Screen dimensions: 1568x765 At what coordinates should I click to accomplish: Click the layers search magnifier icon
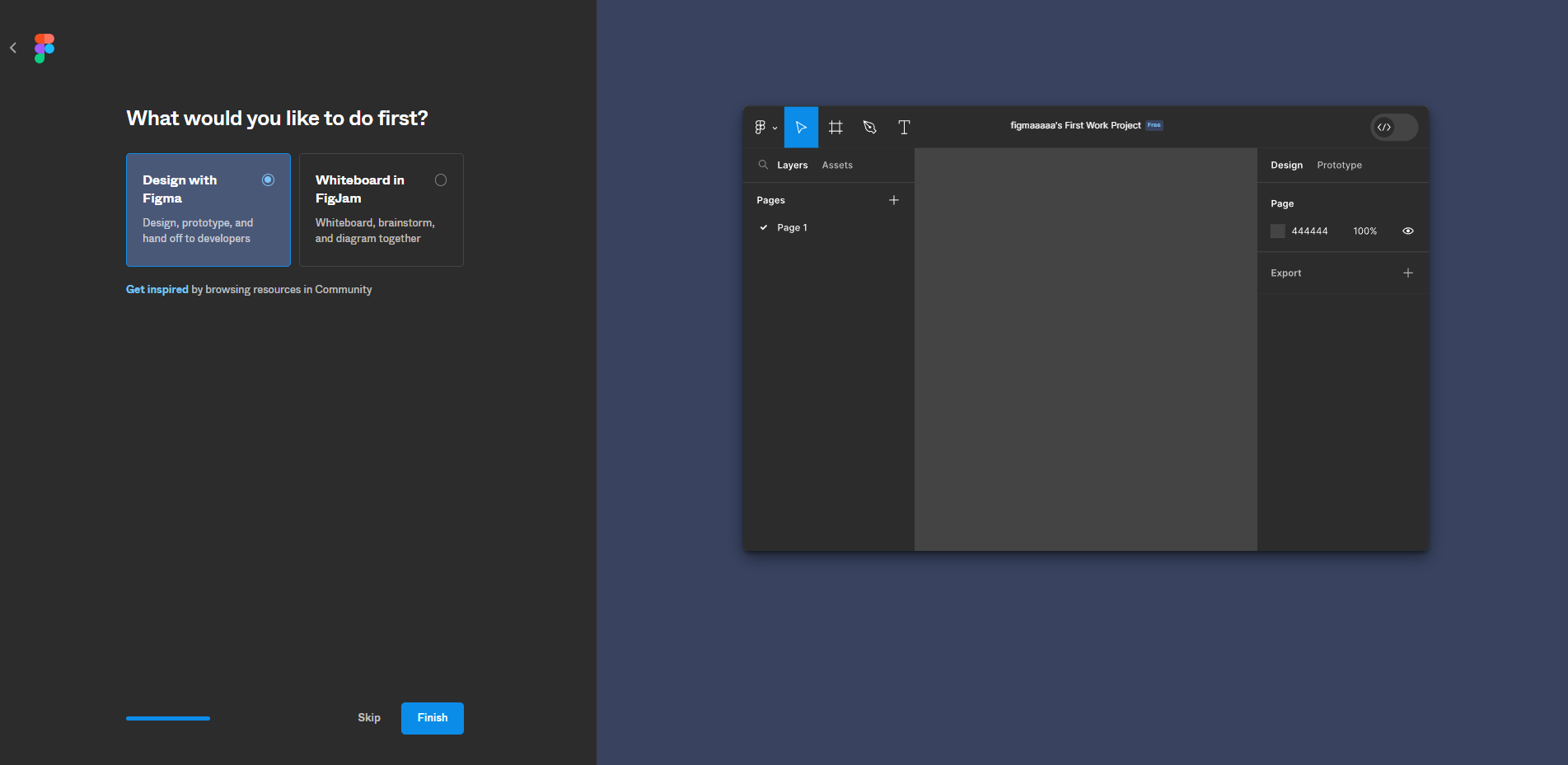763,165
